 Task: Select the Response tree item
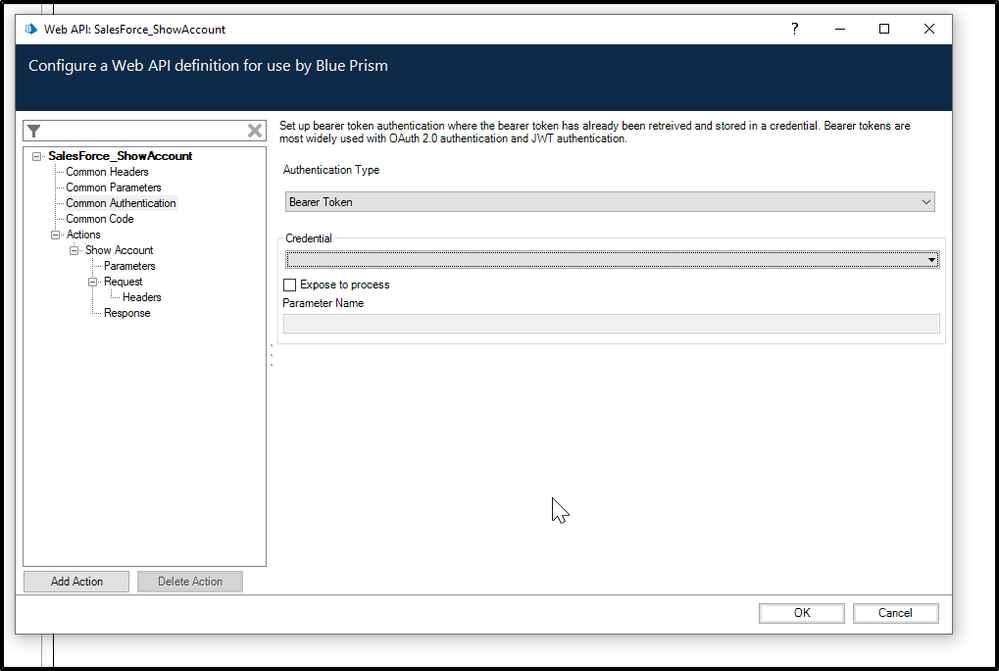coord(127,314)
